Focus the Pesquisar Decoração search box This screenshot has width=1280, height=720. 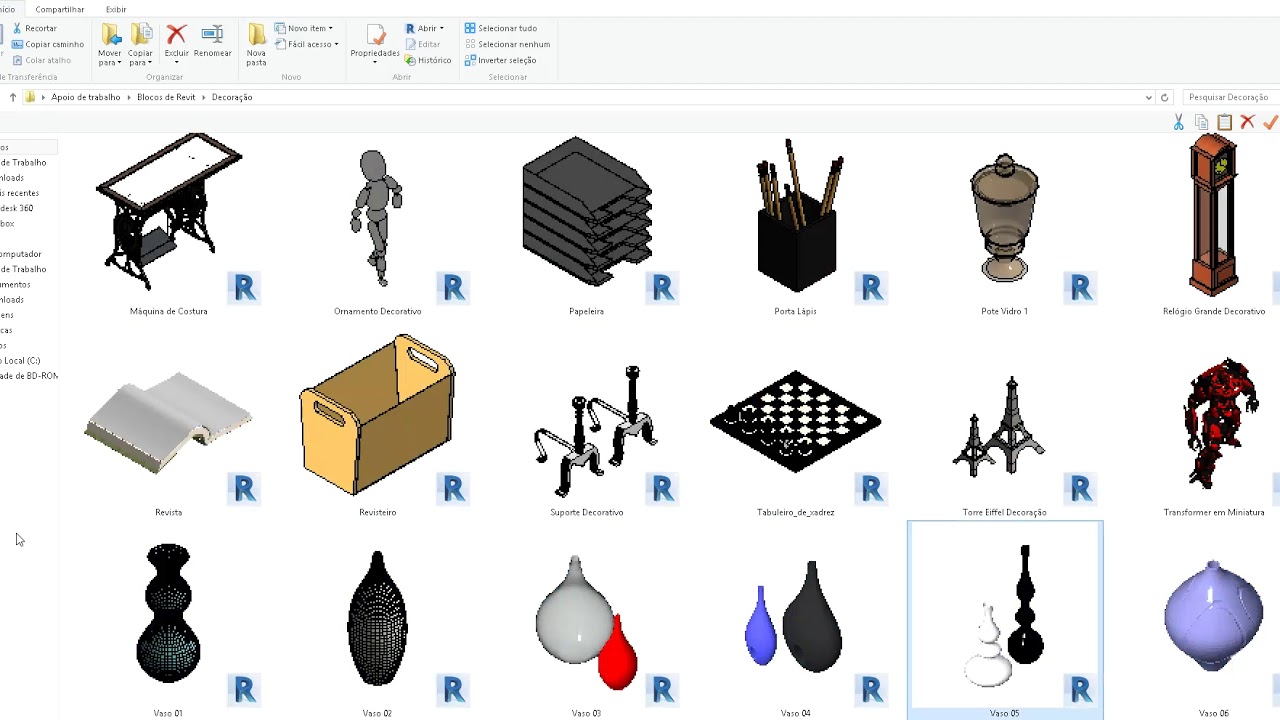[1229, 97]
